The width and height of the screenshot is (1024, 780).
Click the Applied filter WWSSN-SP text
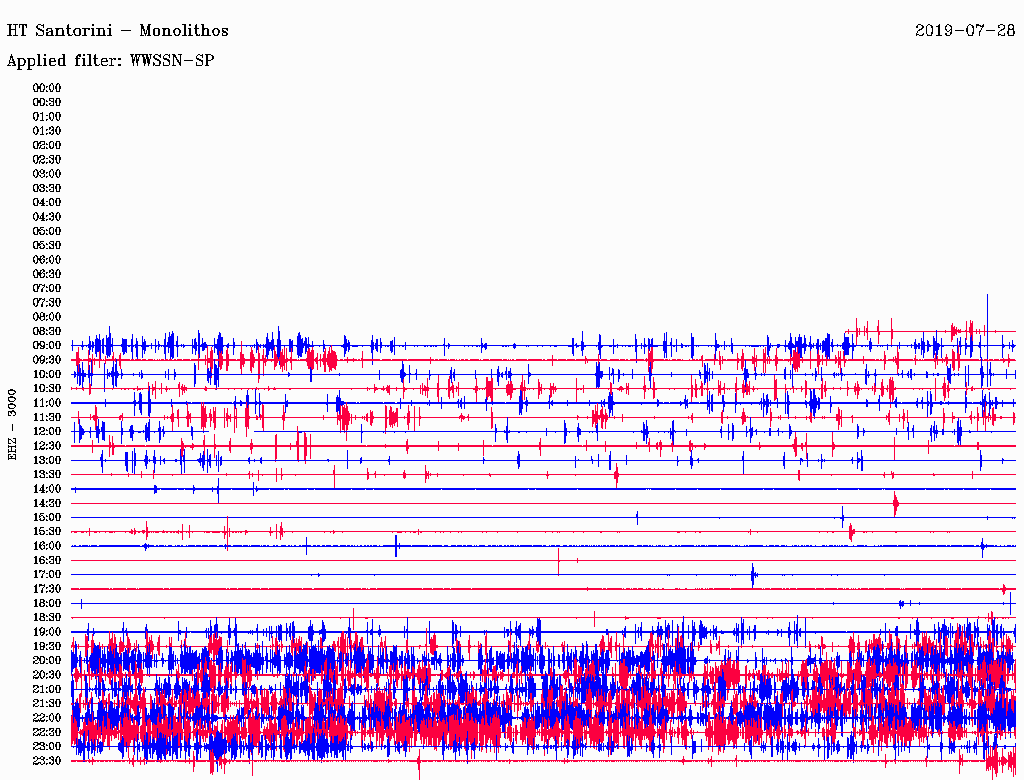coord(111,61)
